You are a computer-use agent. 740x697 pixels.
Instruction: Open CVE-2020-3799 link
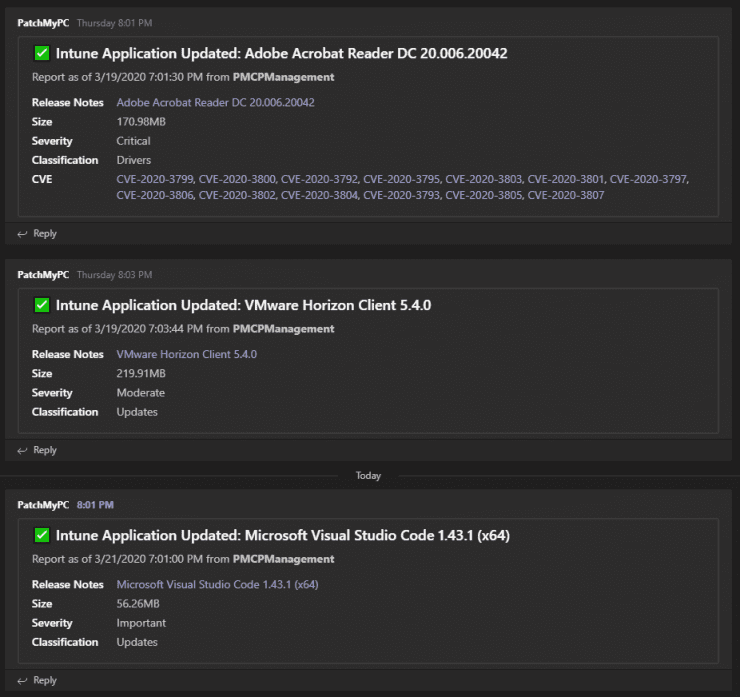[x=155, y=179]
